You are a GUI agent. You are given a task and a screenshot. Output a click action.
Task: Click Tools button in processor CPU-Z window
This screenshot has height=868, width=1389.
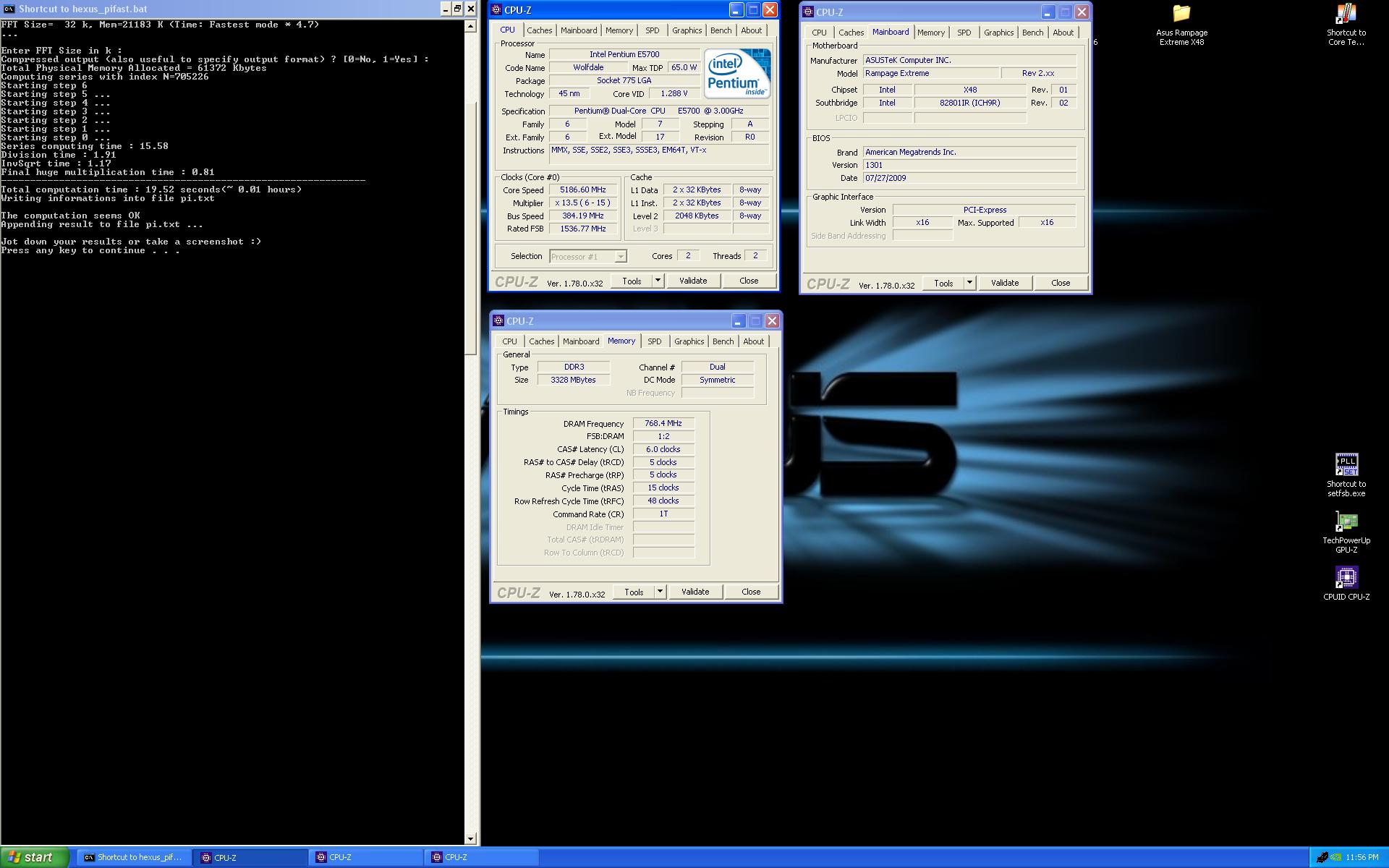point(632,281)
